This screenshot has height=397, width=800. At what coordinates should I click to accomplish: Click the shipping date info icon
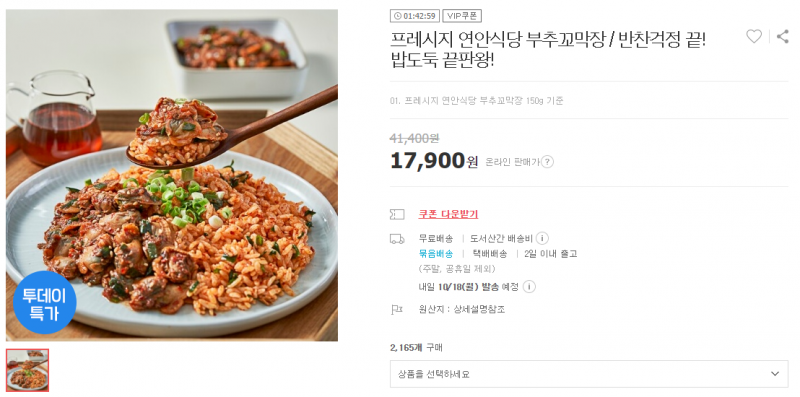tap(529, 287)
